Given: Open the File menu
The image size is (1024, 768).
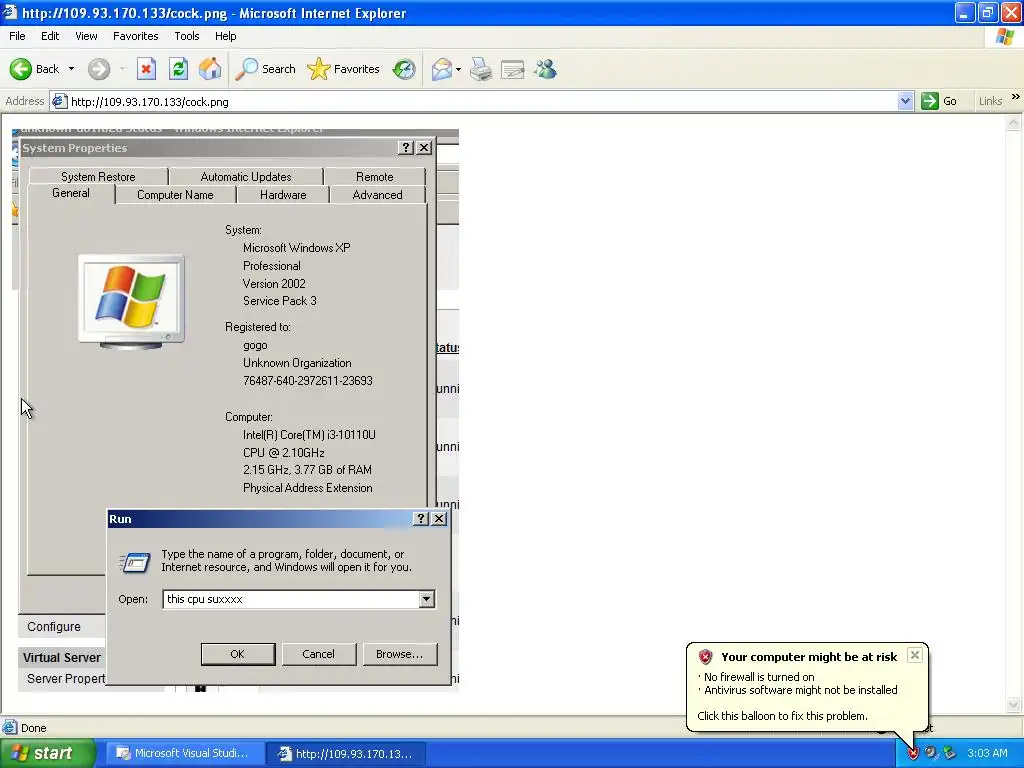Looking at the screenshot, I should point(18,36).
